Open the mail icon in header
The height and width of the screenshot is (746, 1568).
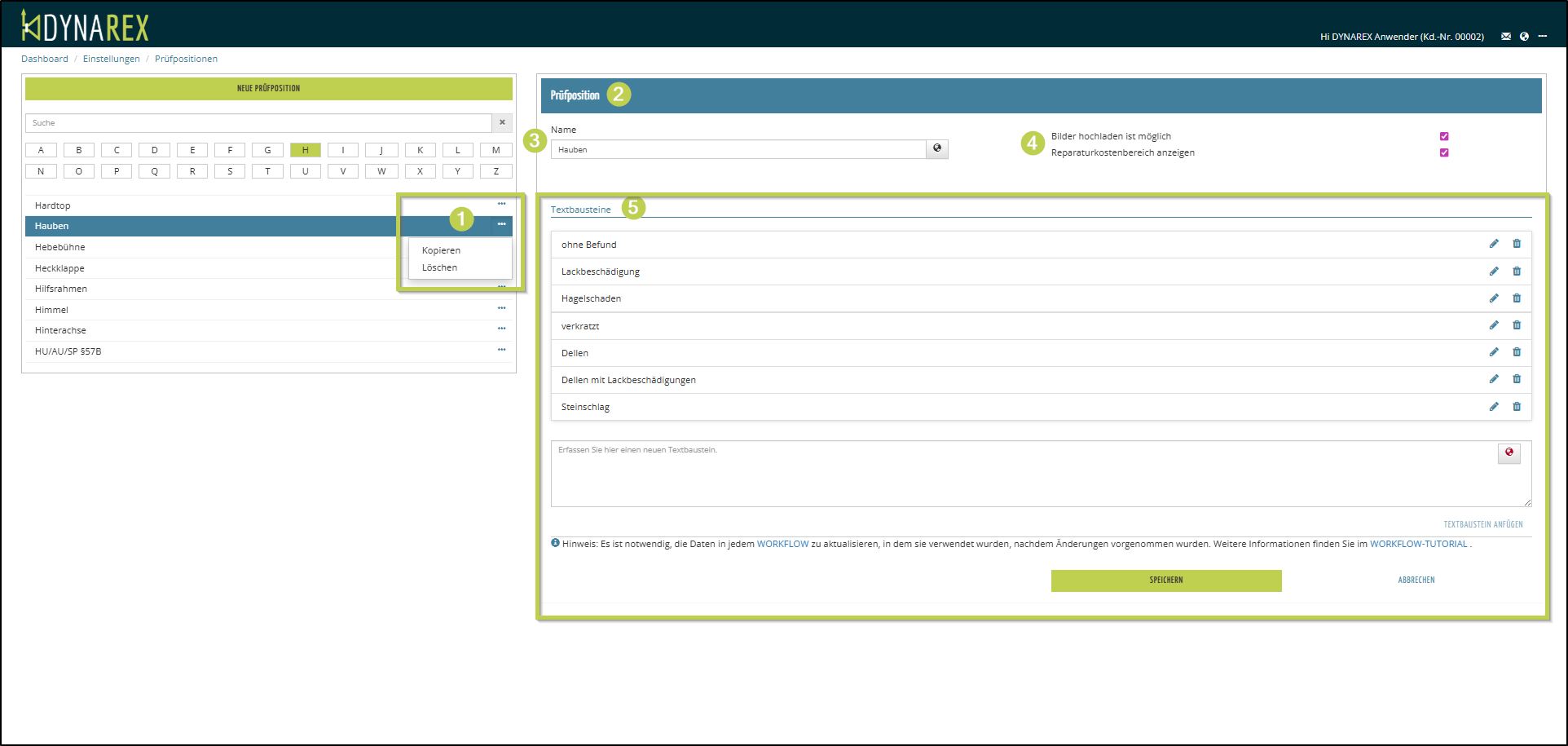tap(1506, 37)
